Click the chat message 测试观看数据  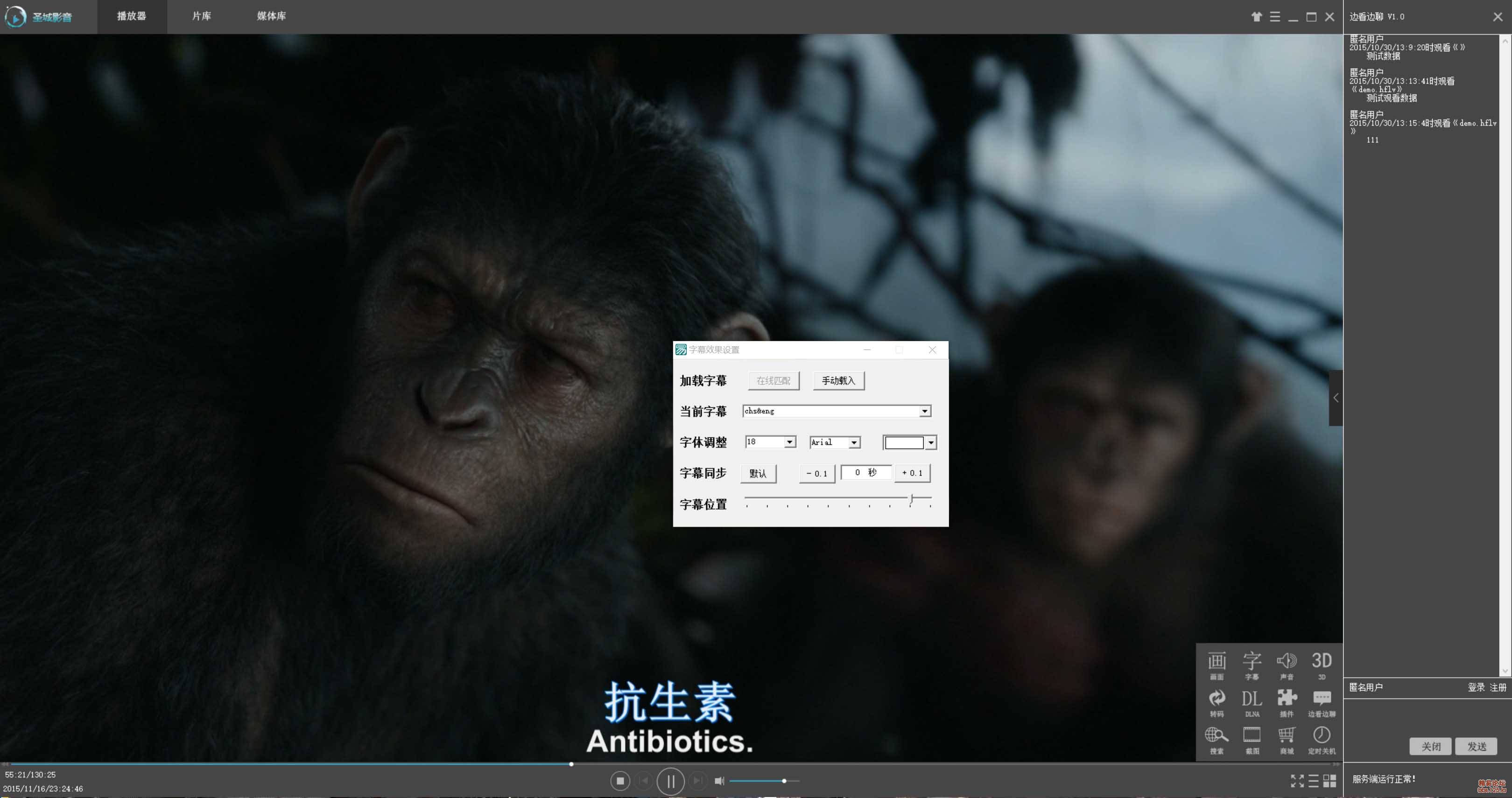click(x=1391, y=98)
